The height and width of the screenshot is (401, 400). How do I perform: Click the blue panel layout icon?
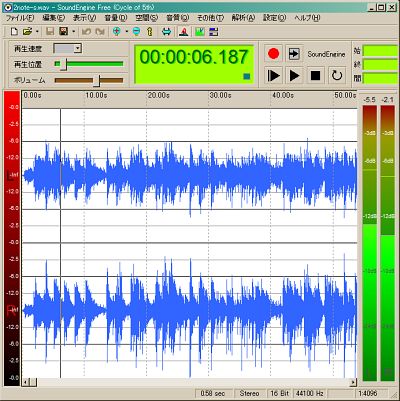(213, 32)
